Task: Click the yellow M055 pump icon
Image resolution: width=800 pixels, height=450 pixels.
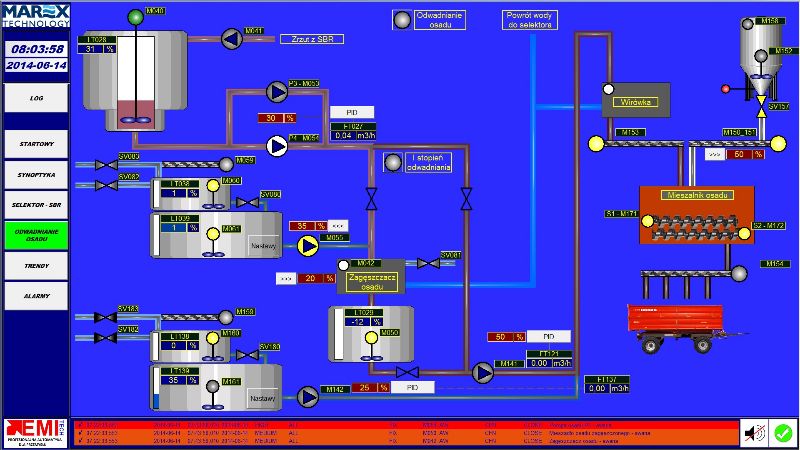Action: click(x=309, y=244)
